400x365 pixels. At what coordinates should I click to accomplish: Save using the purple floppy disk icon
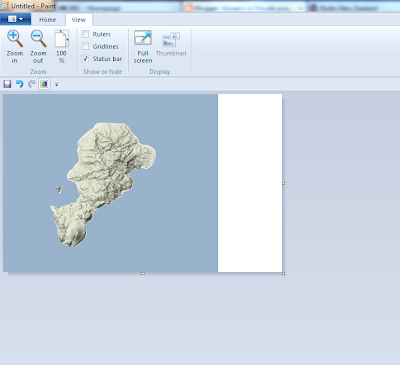[7, 84]
